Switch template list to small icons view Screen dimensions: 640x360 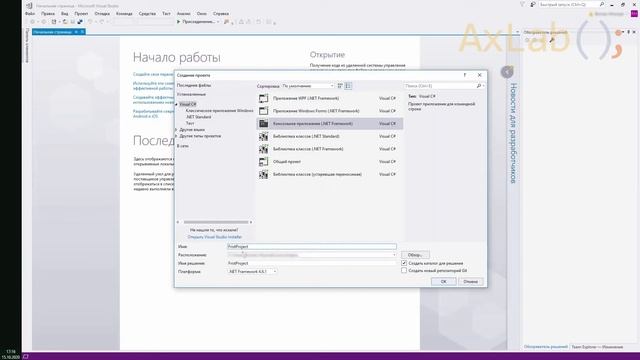(x=340, y=86)
